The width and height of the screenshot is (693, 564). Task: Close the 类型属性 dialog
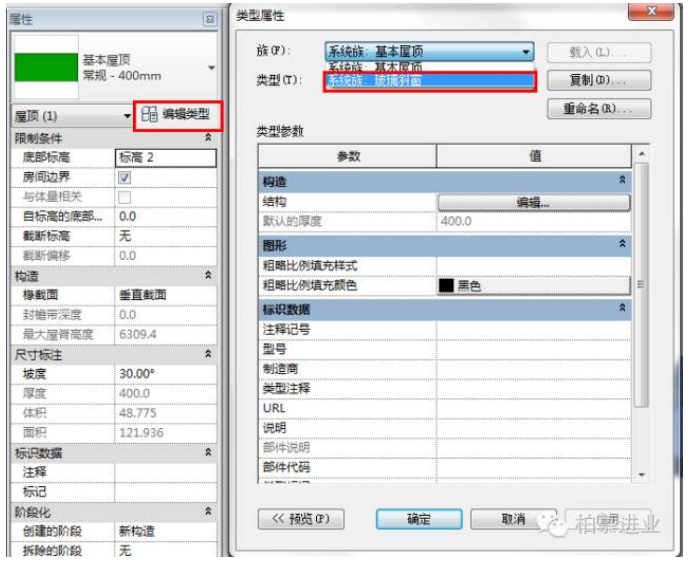651,11
